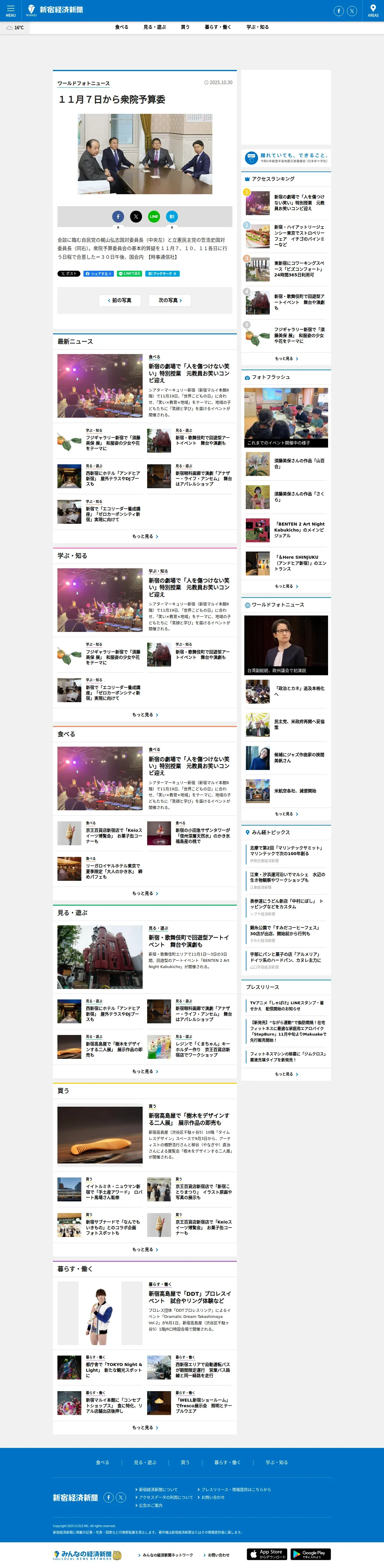Click footer Facebook icon
Viewport: 384px width, 1568px height.
[109, 1497]
